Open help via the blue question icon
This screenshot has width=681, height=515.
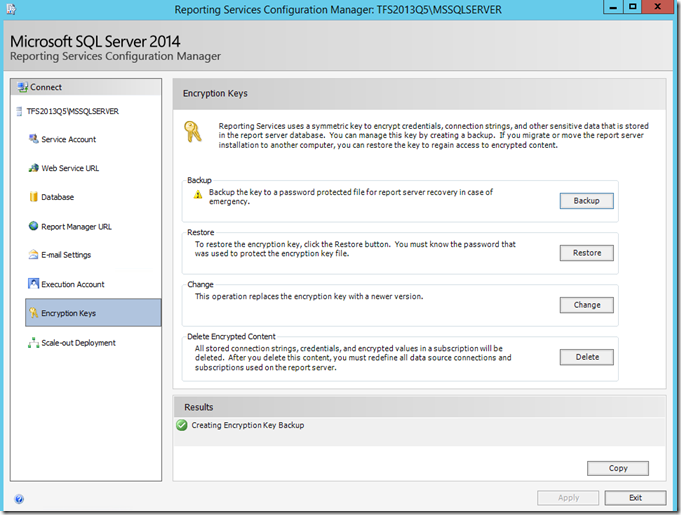click(x=19, y=499)
